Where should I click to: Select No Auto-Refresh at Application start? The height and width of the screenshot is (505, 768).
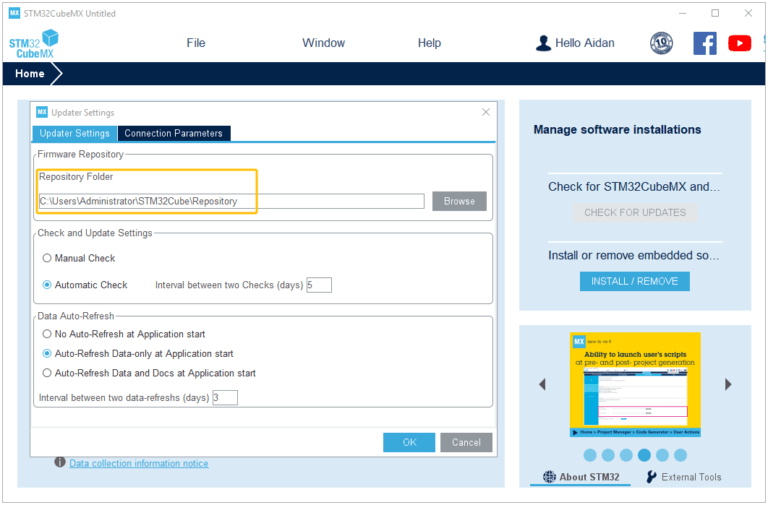[x=47, y=334]
